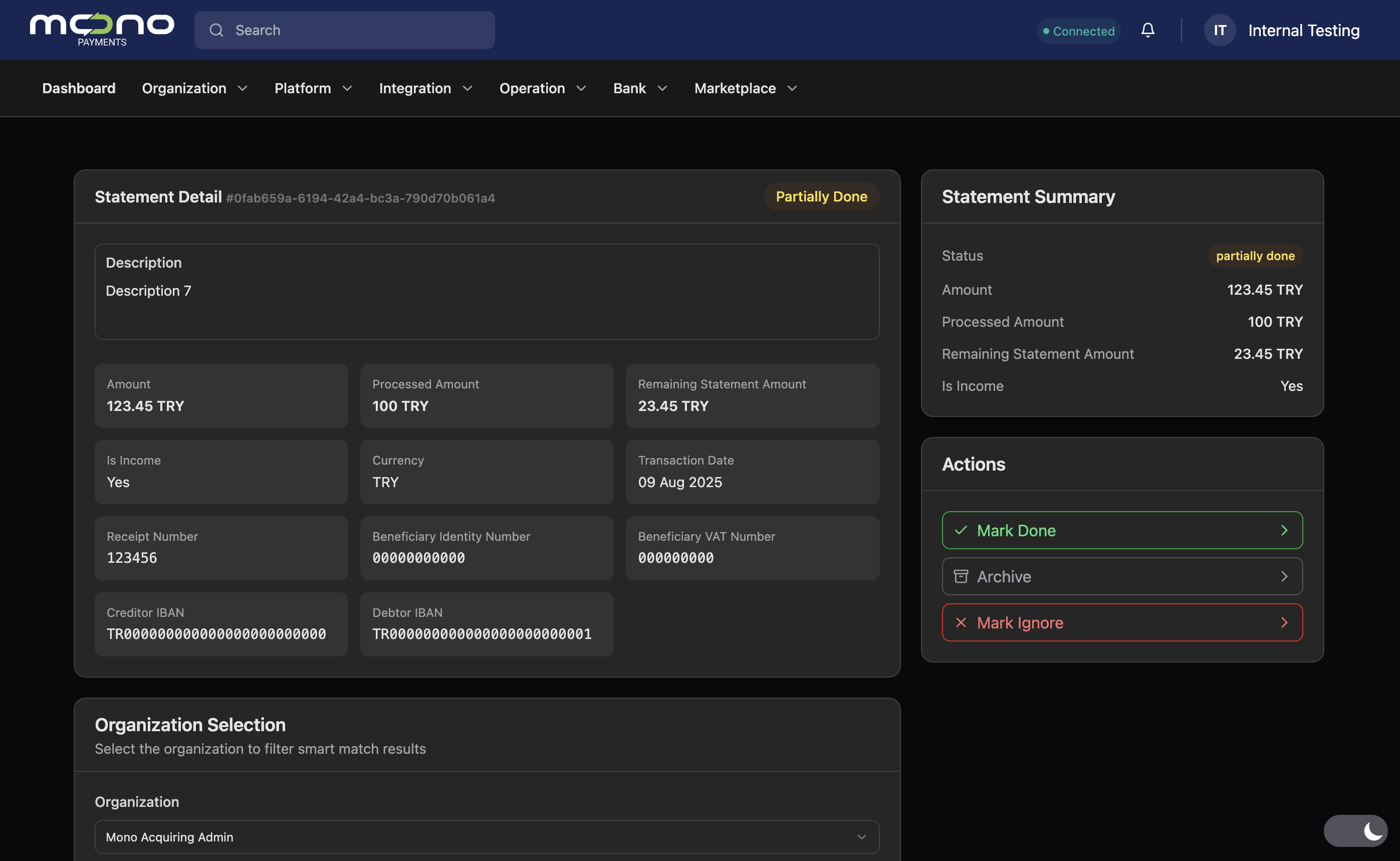1400x861 pixels.
Task: Open the Operation dropdown menu
Action: pos(542,88)
